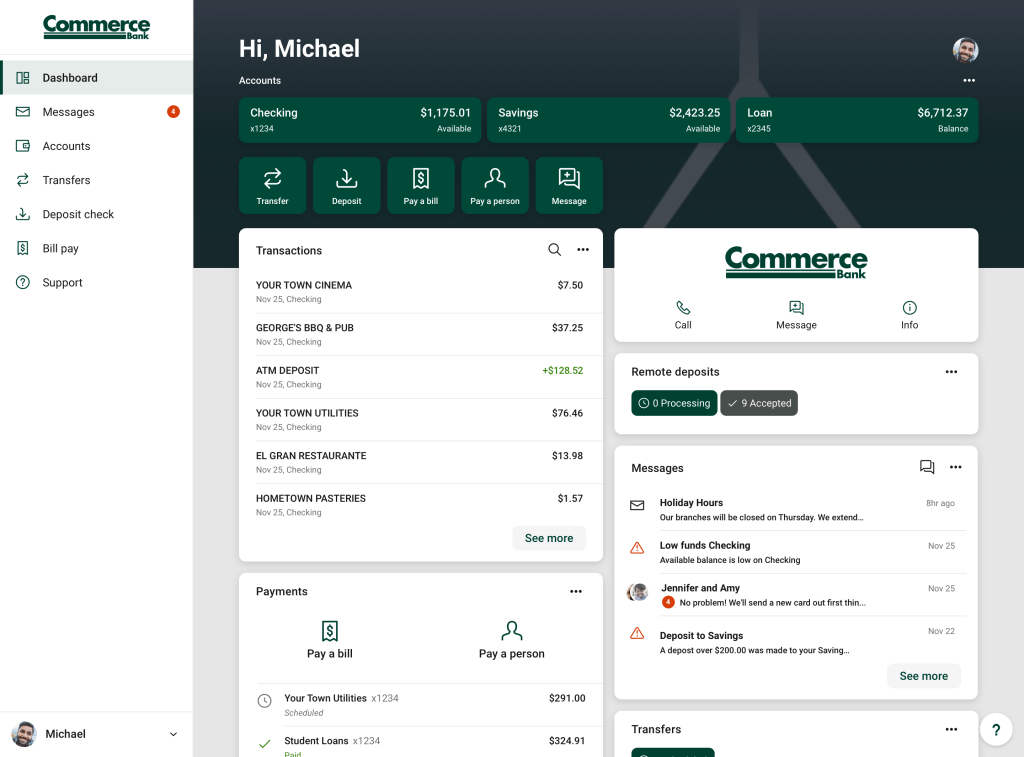Click the Transfer quick action icon
1024x757 pixels.
coord(272,179)
